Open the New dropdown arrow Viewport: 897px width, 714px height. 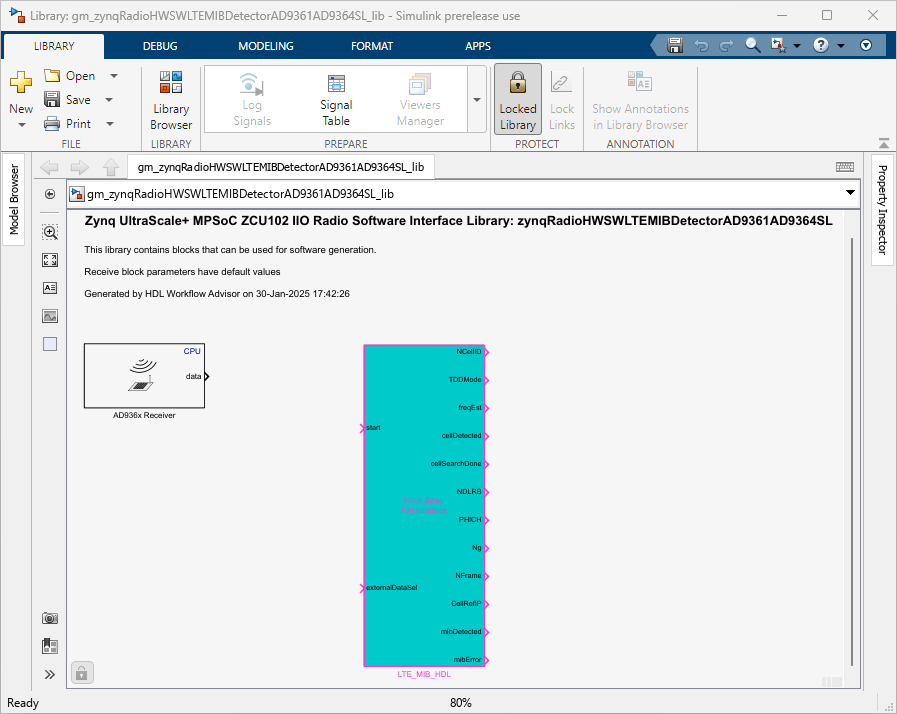22,125
